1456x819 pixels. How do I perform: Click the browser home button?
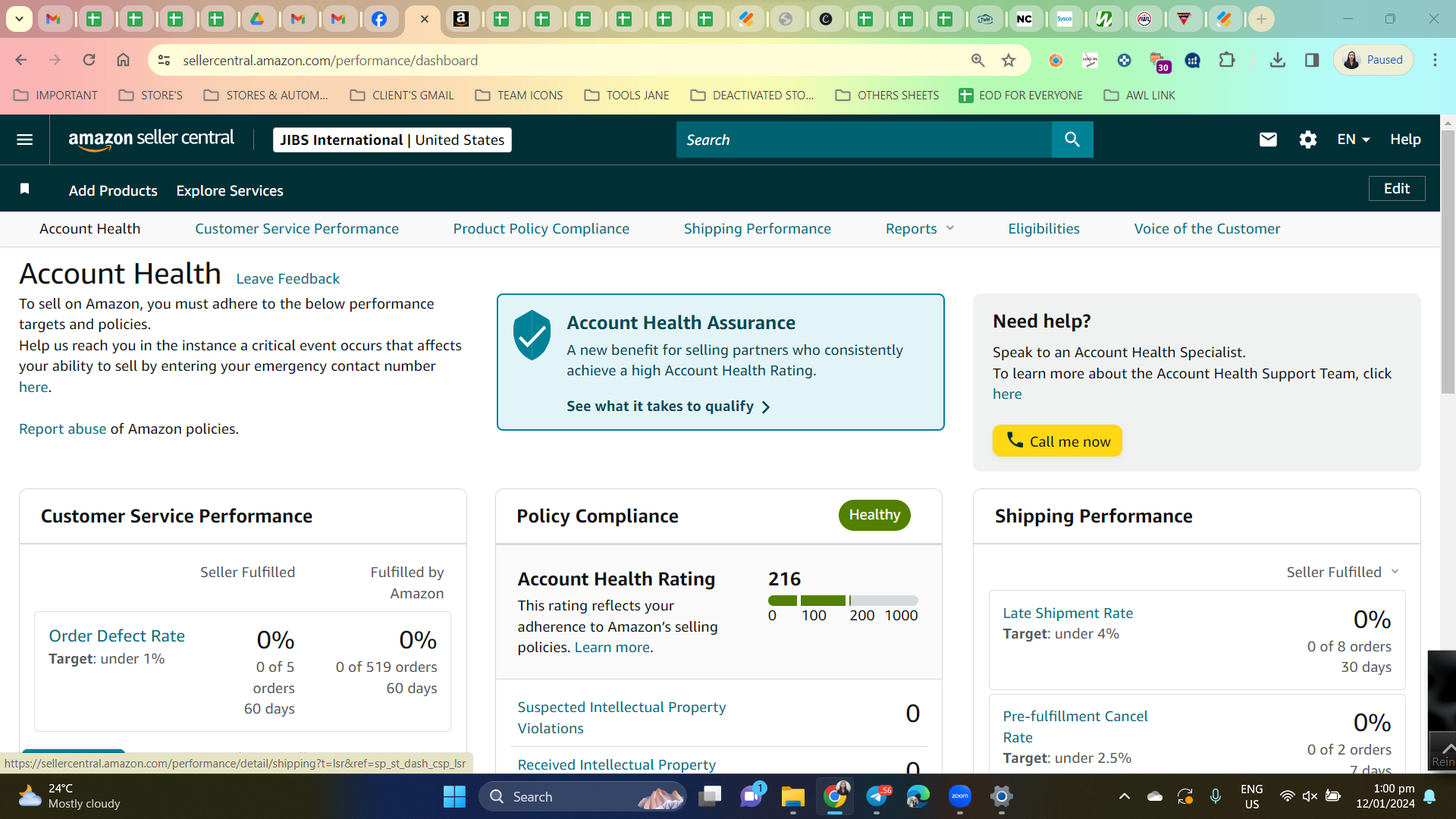click(123, 60)
